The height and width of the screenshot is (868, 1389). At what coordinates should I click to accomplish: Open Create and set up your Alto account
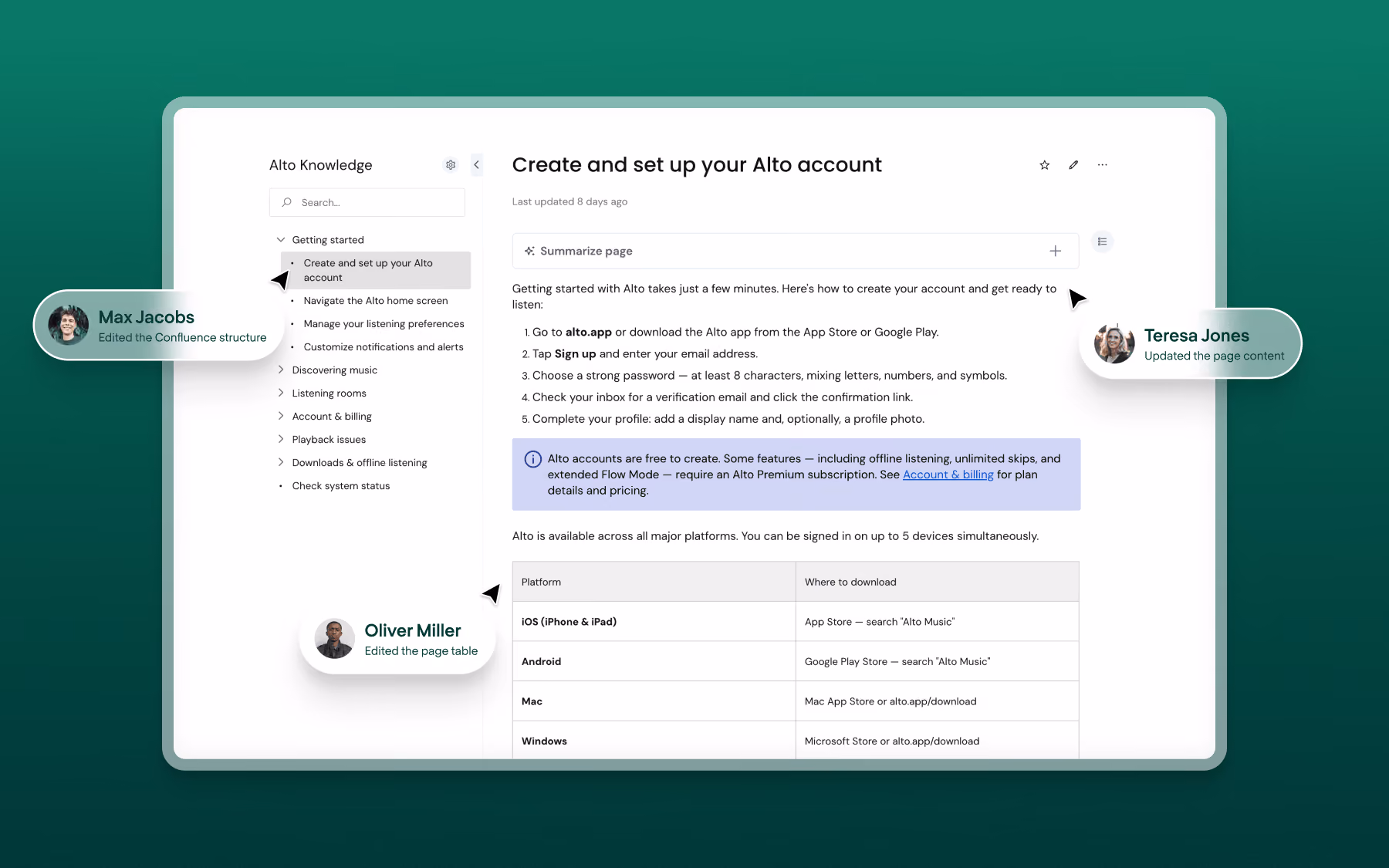tap(376, 270)
